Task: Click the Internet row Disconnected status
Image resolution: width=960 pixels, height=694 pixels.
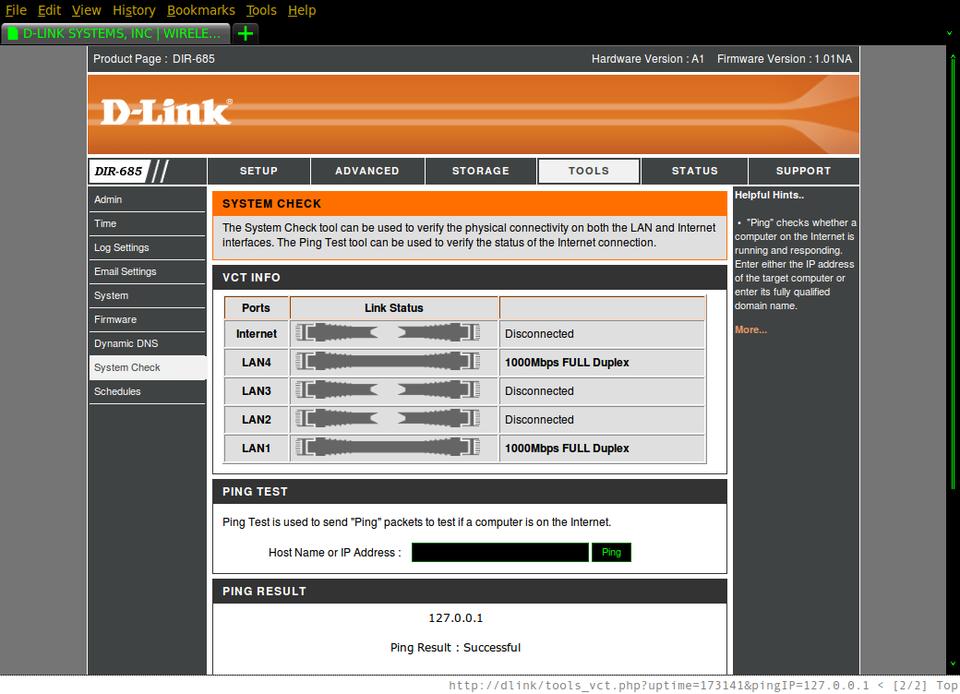Action: (539, 334)
